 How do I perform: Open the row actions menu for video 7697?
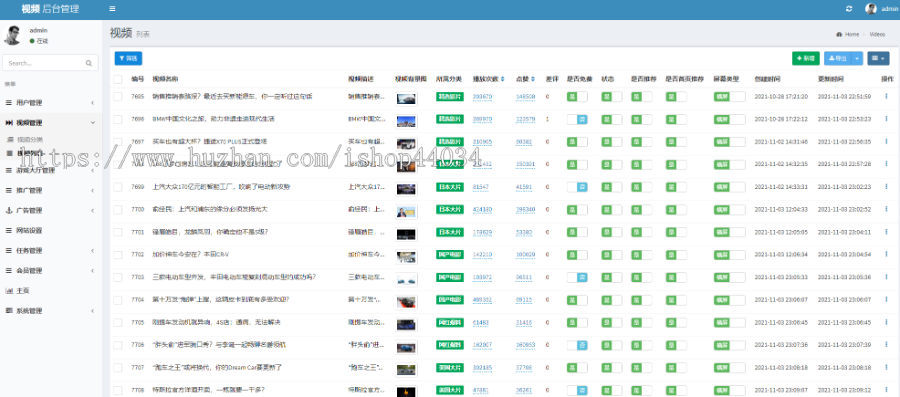[887, 142]
